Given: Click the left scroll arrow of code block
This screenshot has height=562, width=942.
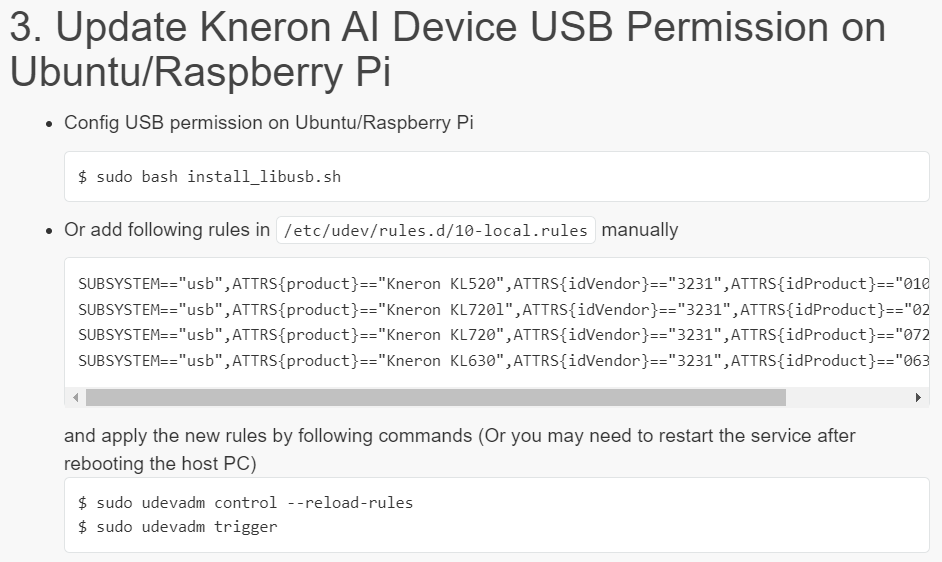Looking at the screenshot, I should coord(75,397).
